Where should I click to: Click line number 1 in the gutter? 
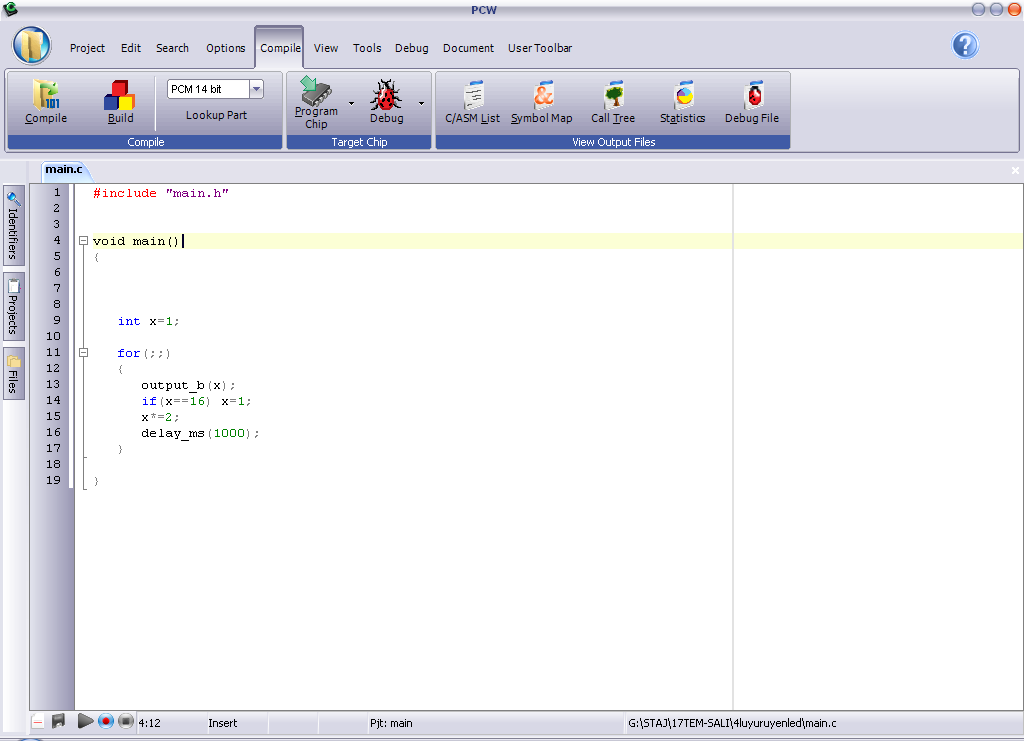click(x=57, y=193)
